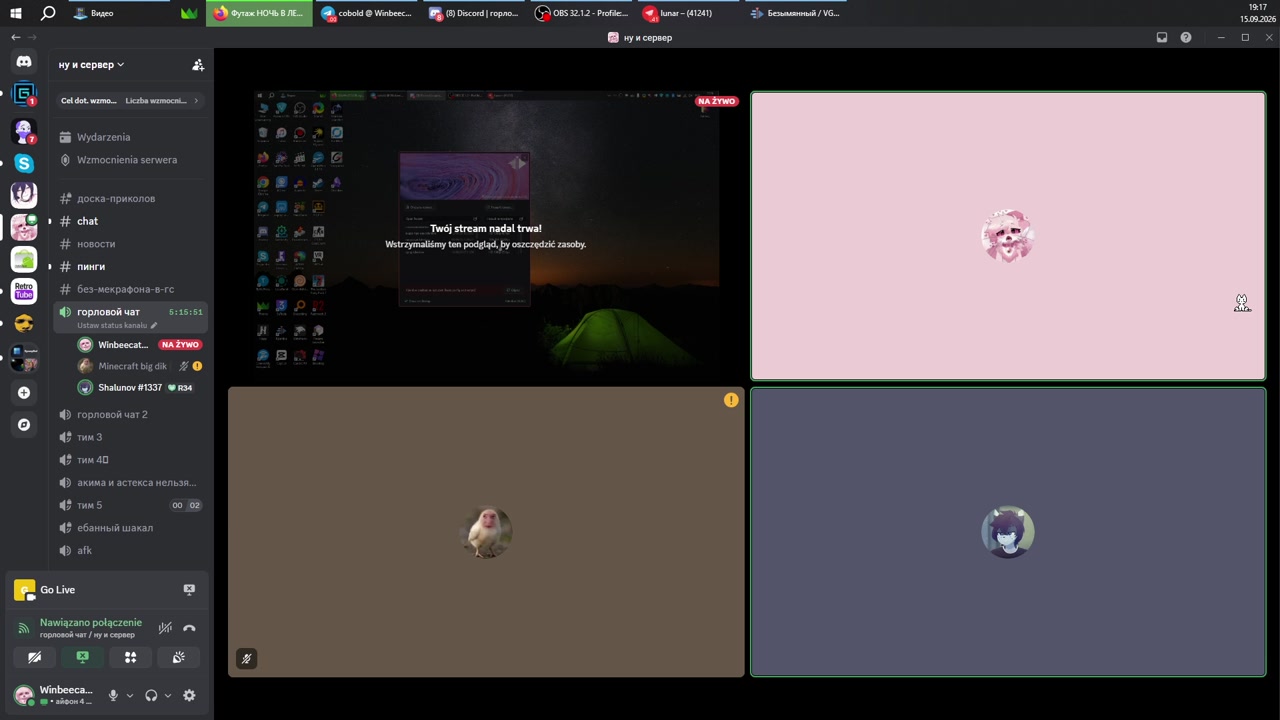Image resolution: width=1280 pixels, height=720 pixels.
Task: Click the add a server plus icon
Action: click(x=24, y=393)
